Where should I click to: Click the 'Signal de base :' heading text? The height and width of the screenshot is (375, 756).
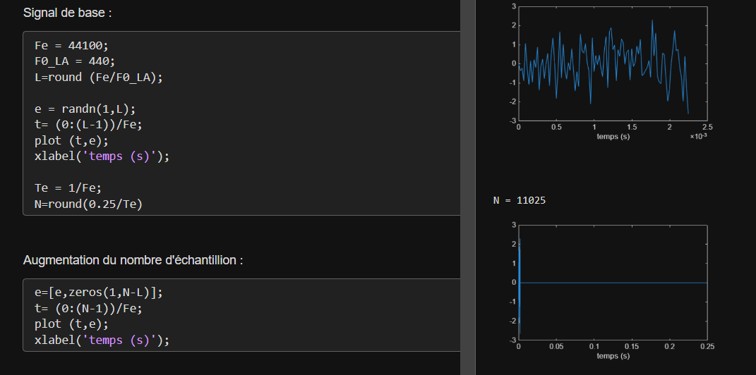pyautogui.click(x=68, y=13)
